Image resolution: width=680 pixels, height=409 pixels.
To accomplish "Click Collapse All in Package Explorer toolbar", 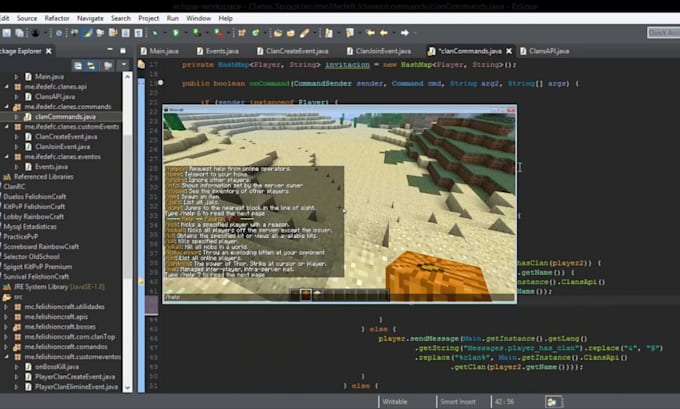I will click(78, 65).
